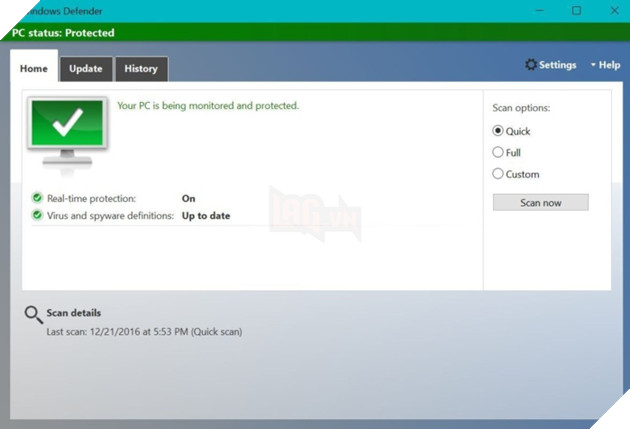Click the Scan details magnifier icon
The width and height of the screenshot is (630, 429).
[33, 315]
